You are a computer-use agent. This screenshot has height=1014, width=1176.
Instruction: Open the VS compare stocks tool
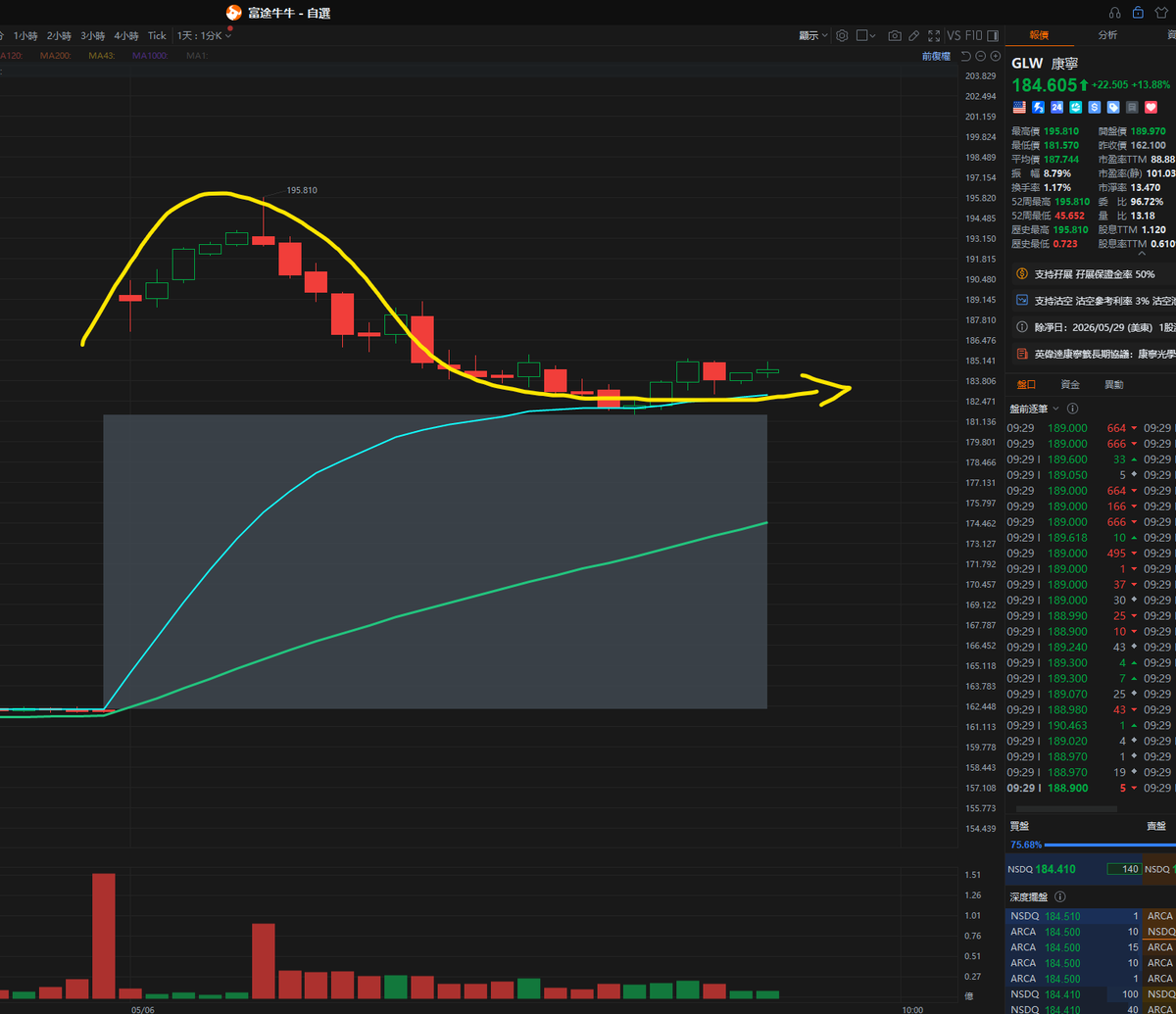pyautogui.click(x=954, y=35)
